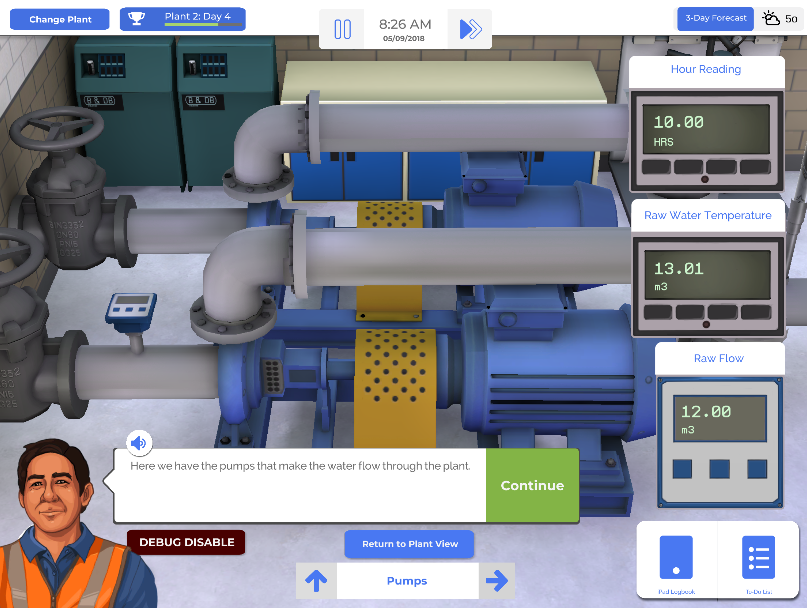The height and width of the screenshot is (608, 807).
Task: Play the narration speaker audio
Action: pyautogui.click(x=139, y=443)
